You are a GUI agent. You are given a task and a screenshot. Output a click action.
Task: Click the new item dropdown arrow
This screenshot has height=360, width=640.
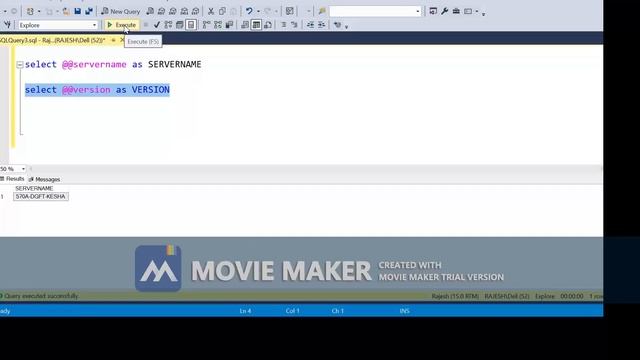(x=39, y=11)
